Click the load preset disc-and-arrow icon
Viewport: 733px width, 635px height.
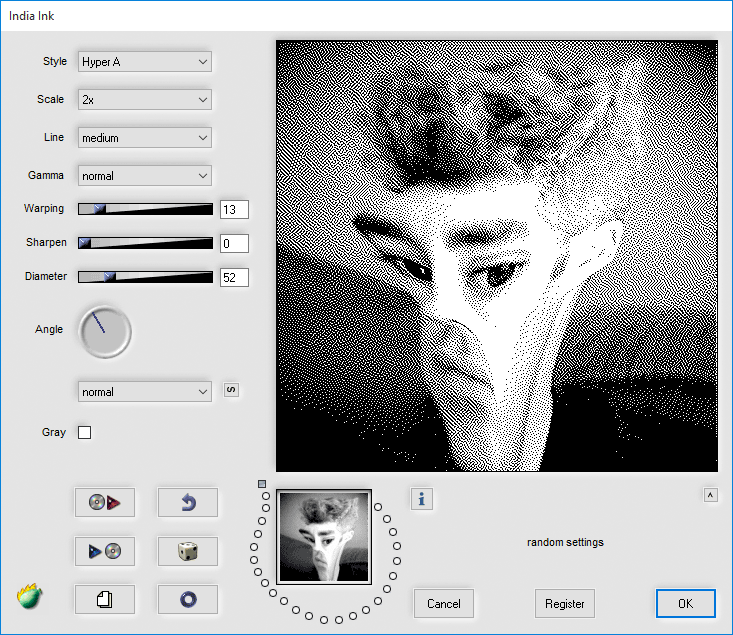pos(105,503)
